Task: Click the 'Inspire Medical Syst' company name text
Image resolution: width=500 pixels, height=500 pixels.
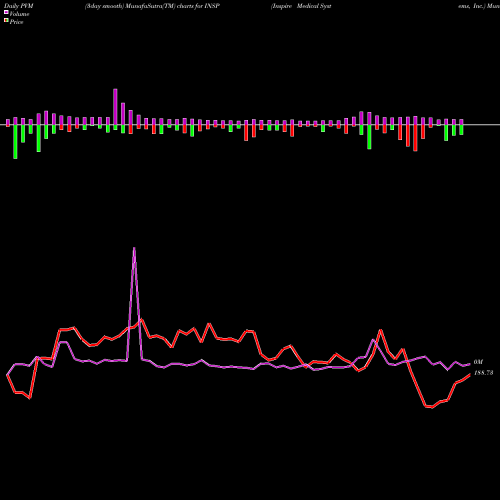Action: (x=301, y=6)
